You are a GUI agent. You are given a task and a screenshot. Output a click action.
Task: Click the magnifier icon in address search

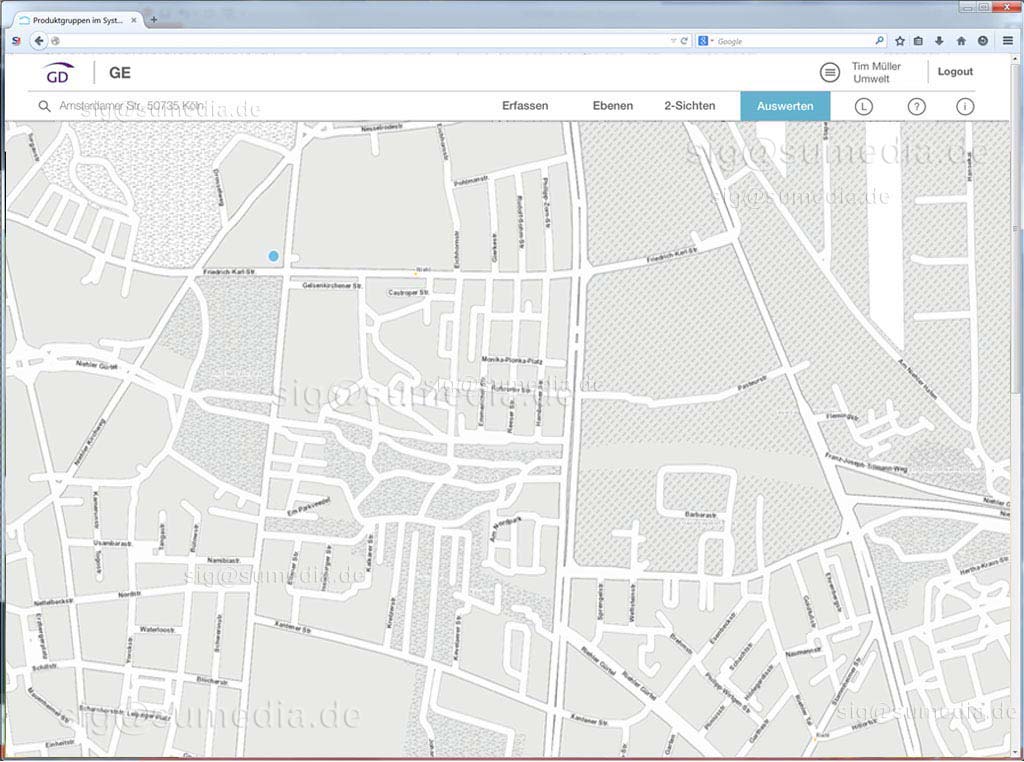[44, 106]
